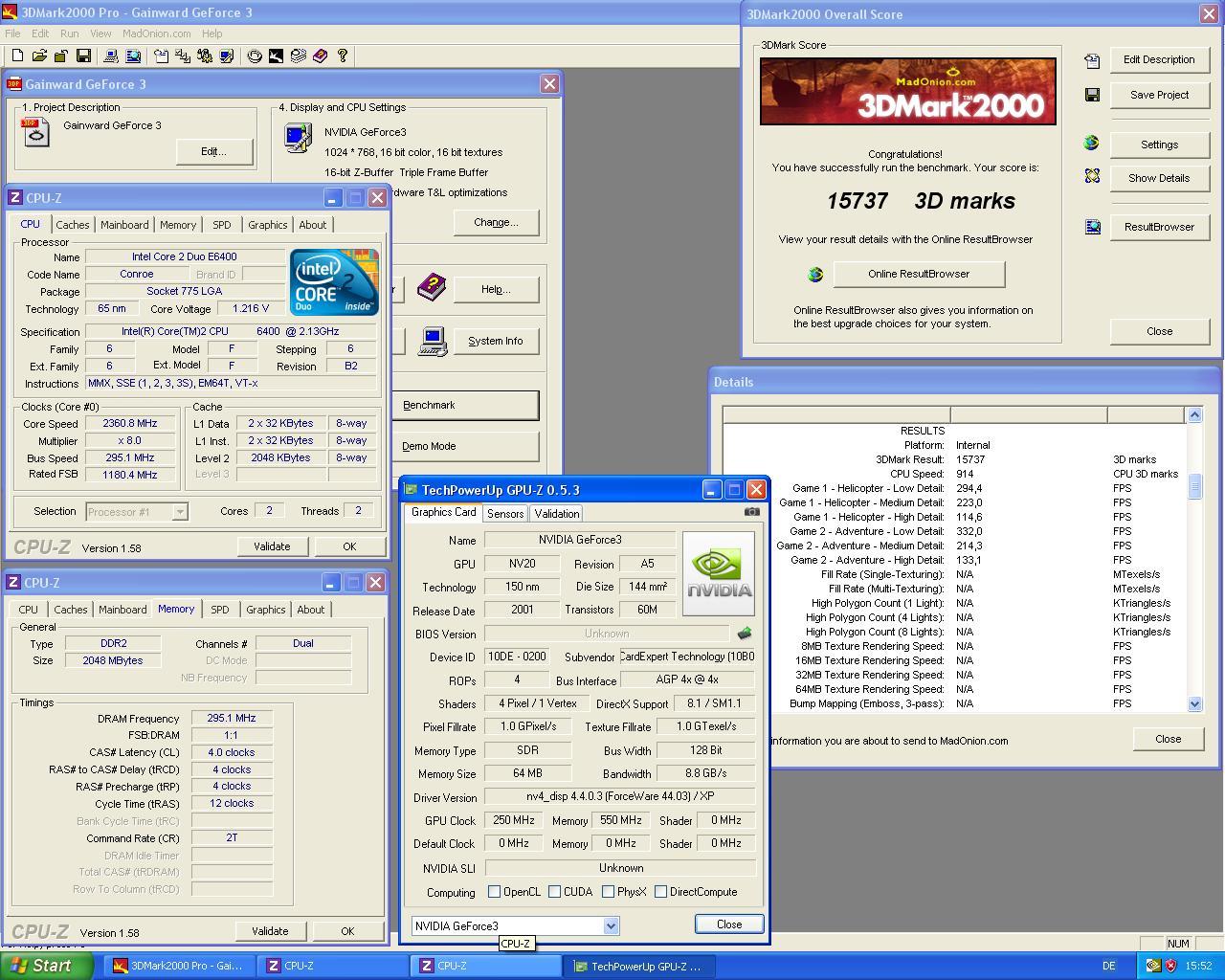Open the MadOnion.com menu

click(156, 33)
